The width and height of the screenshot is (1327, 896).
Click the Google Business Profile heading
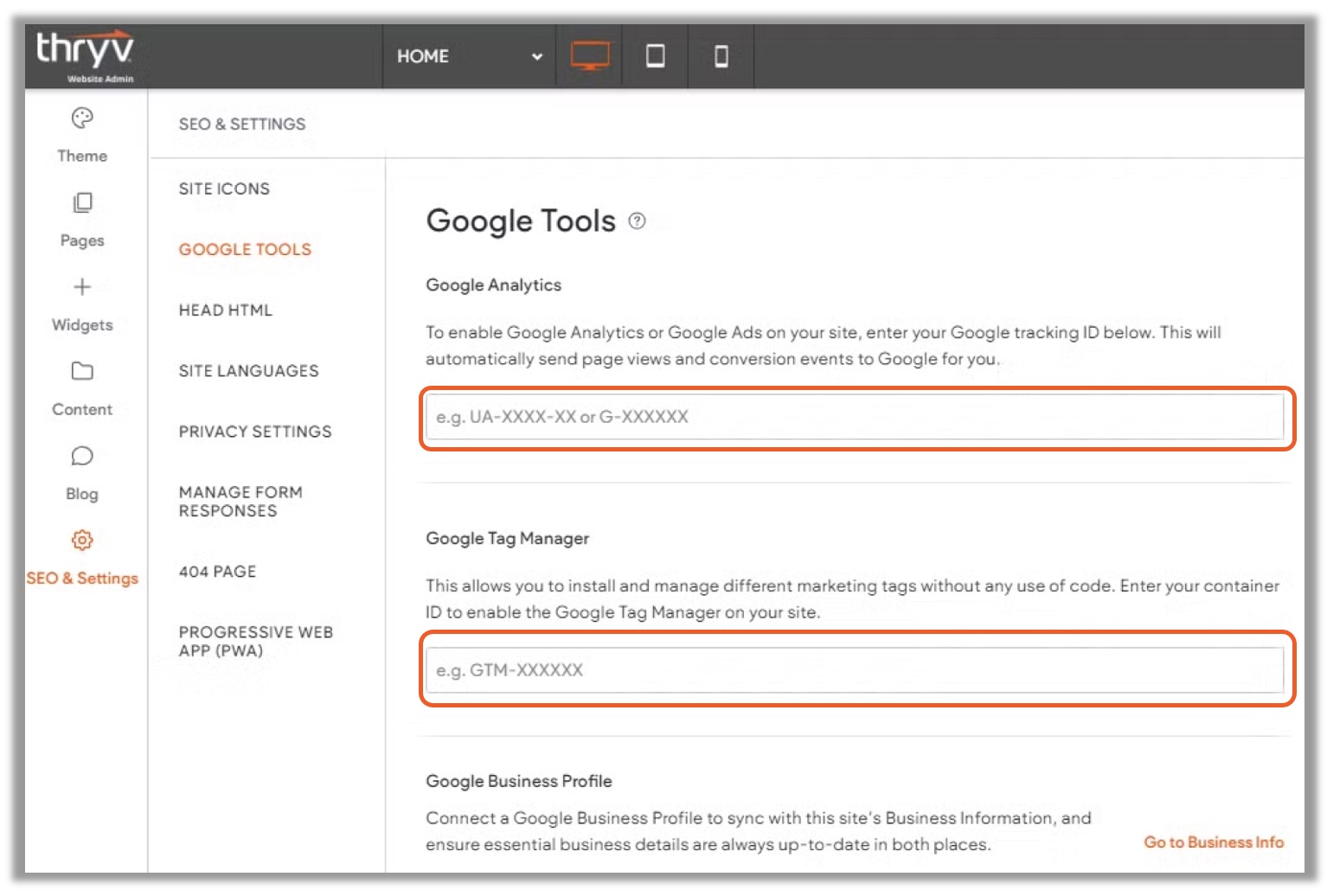519,781
